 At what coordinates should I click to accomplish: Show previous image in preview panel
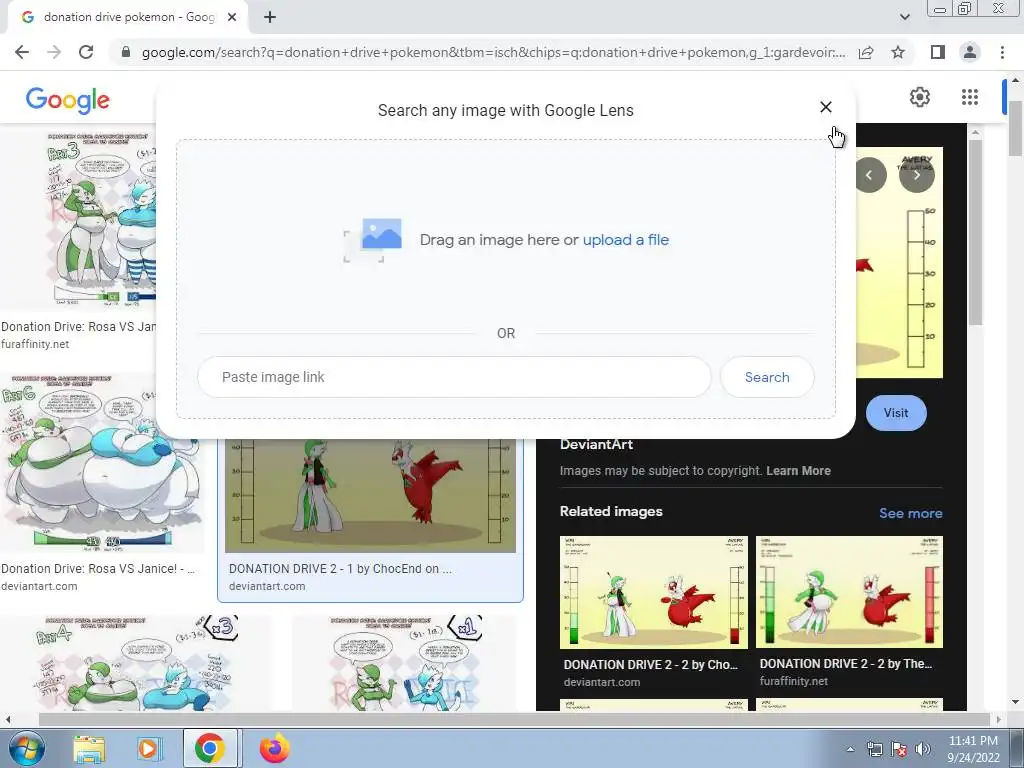[869, 175]
